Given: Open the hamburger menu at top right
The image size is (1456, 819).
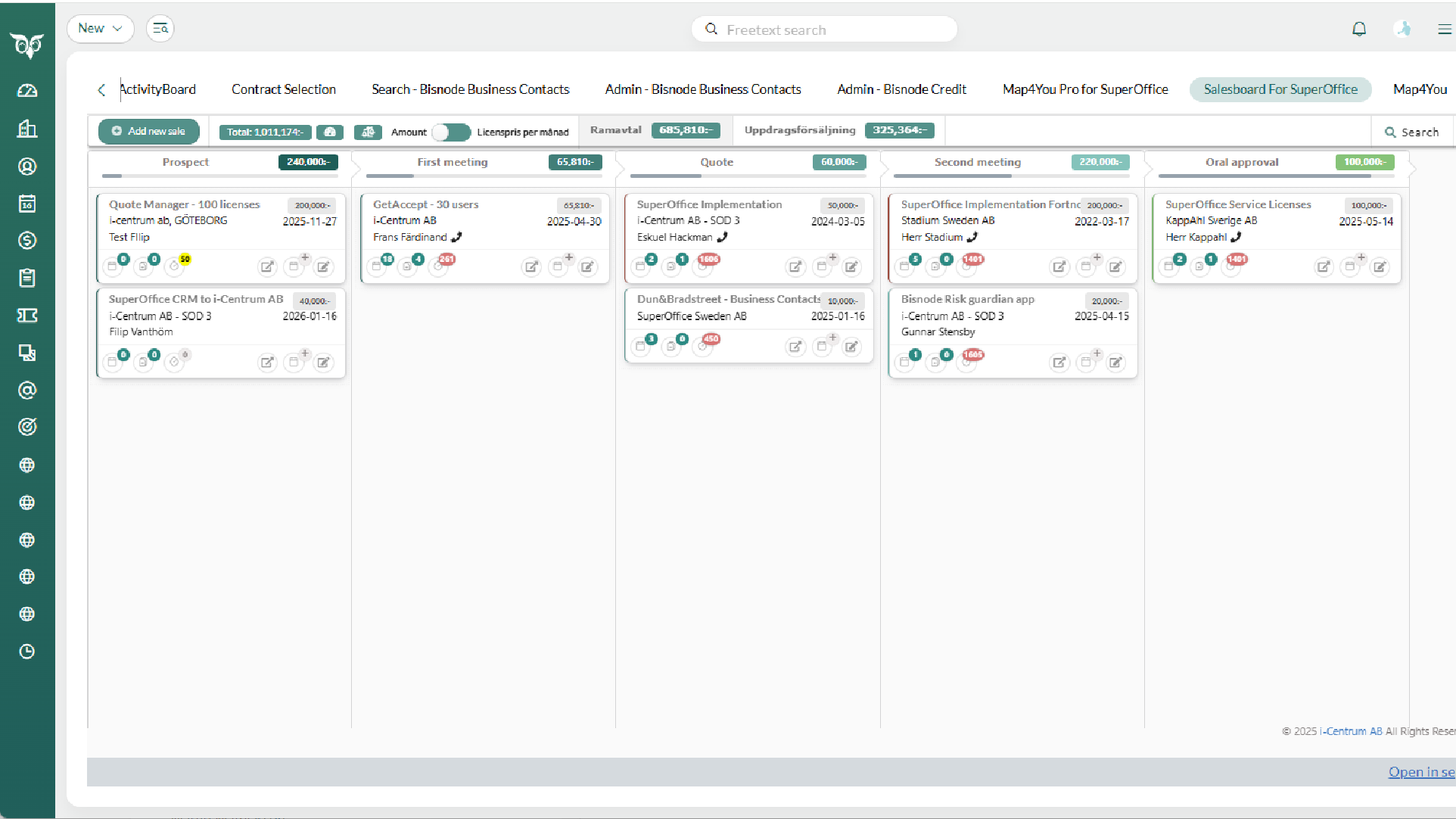Looking at the screenshot, I should pos(1444,29).
